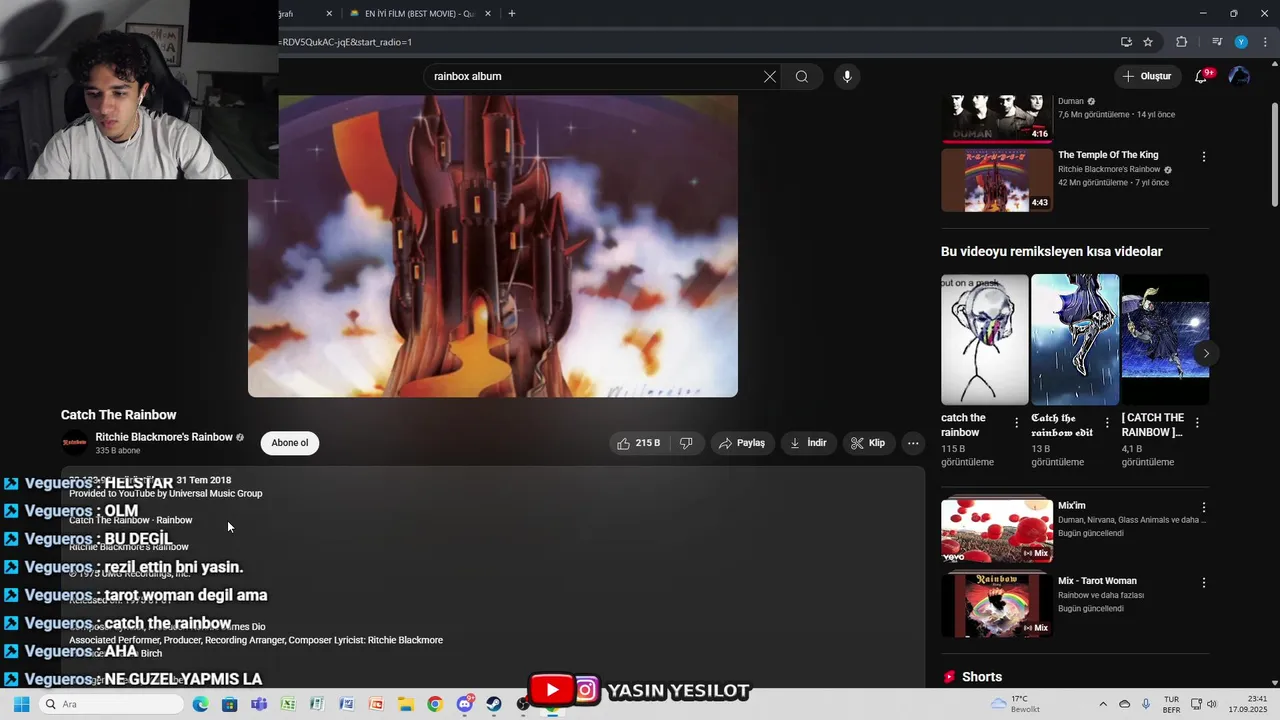Open Discord from taskbar

tap(465, 704)
